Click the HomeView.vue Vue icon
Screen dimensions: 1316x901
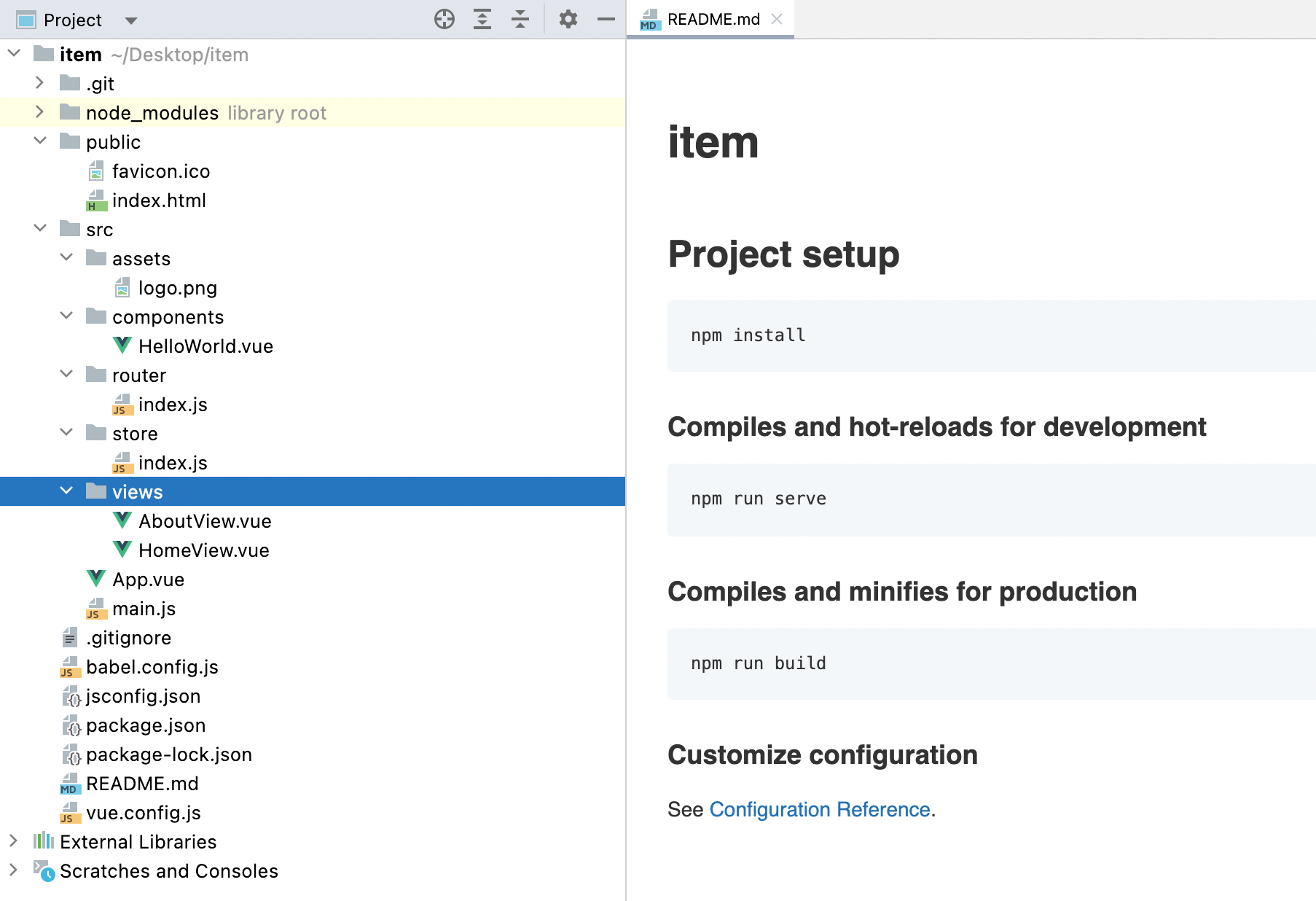pyautogui.click(x=122, y=550)
